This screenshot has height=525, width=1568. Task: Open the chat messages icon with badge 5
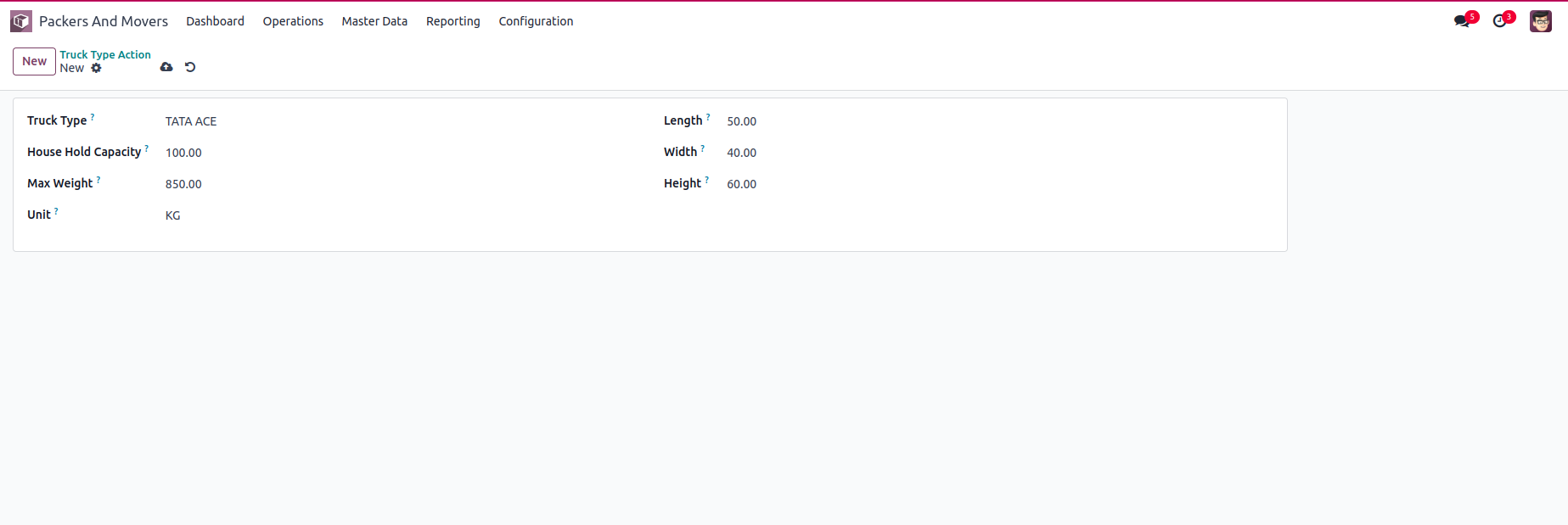(x=1462, y=21)
